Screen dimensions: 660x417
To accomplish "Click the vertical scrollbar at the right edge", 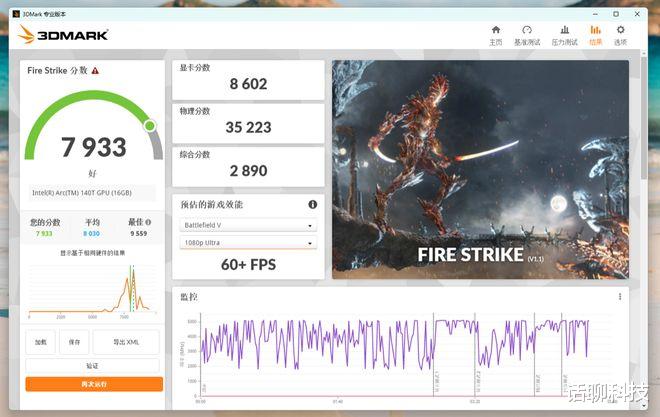I will click(644, 118).
